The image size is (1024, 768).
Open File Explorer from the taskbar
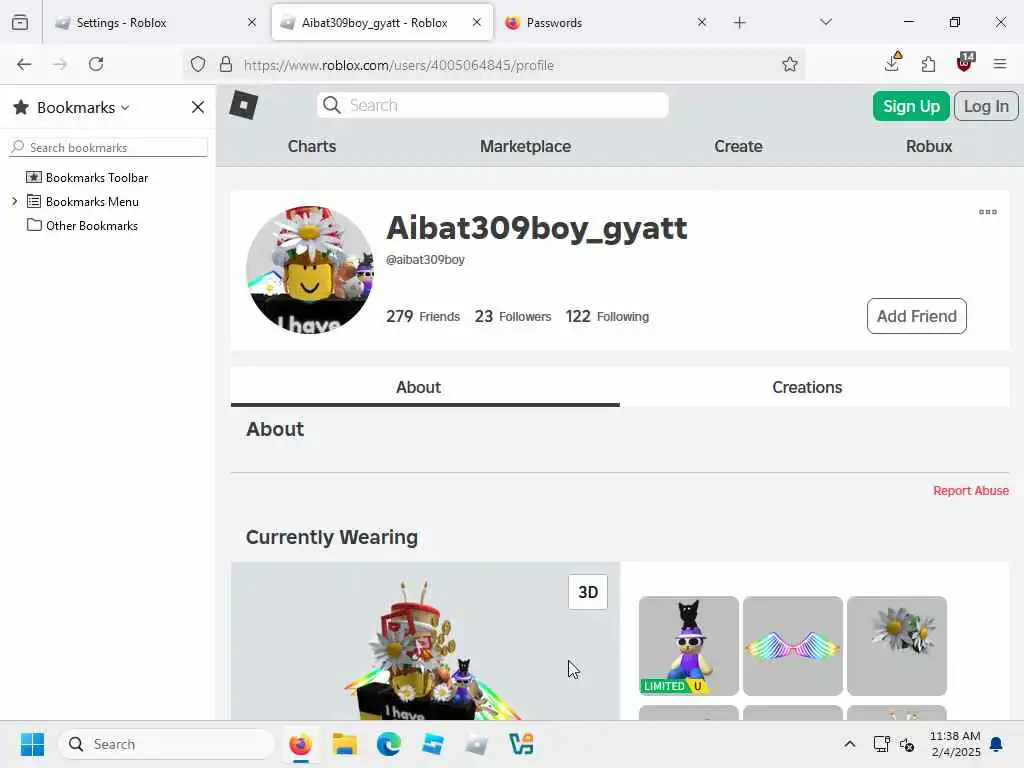tap(344, 744)
